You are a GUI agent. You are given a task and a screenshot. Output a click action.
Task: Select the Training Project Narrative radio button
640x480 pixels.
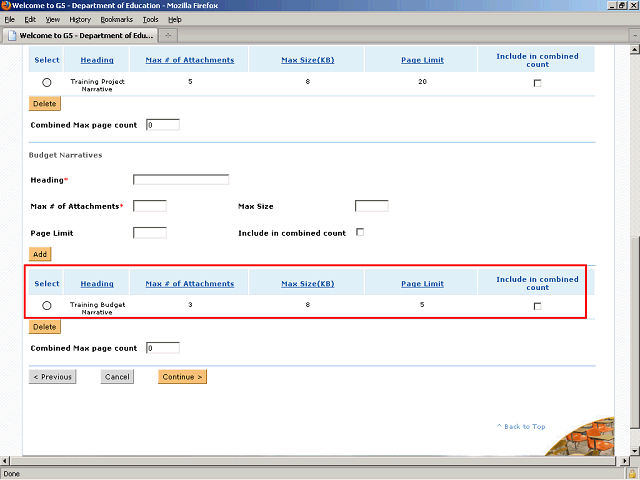tap(47, 82)
